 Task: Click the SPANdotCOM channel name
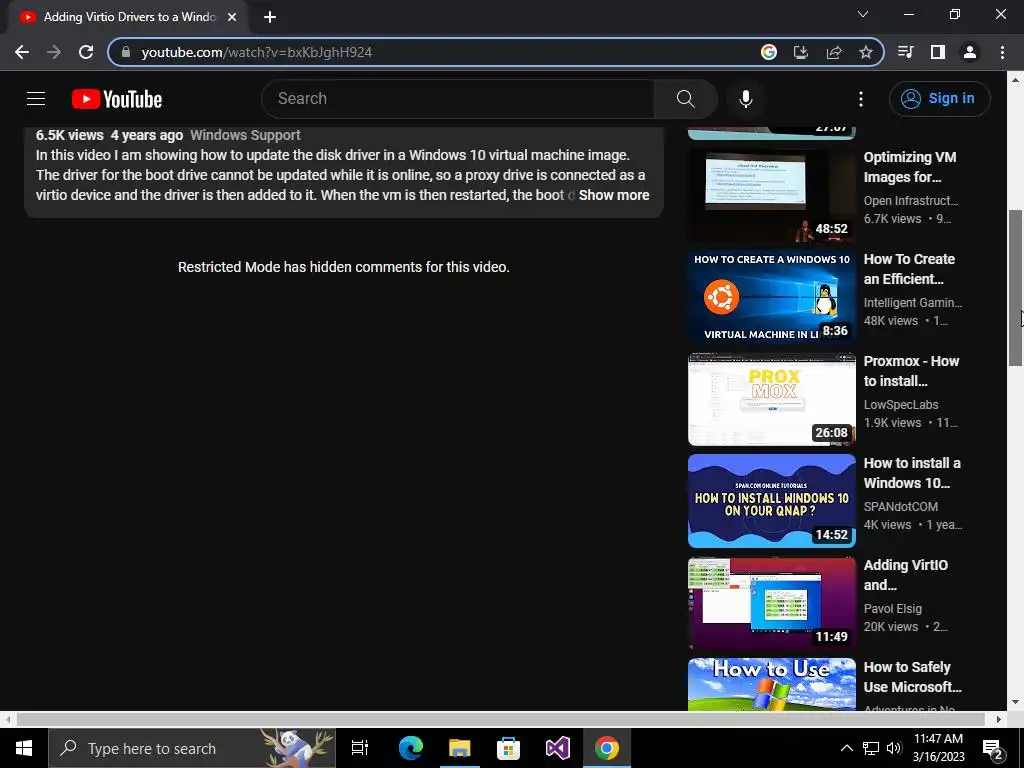[901, 507]
